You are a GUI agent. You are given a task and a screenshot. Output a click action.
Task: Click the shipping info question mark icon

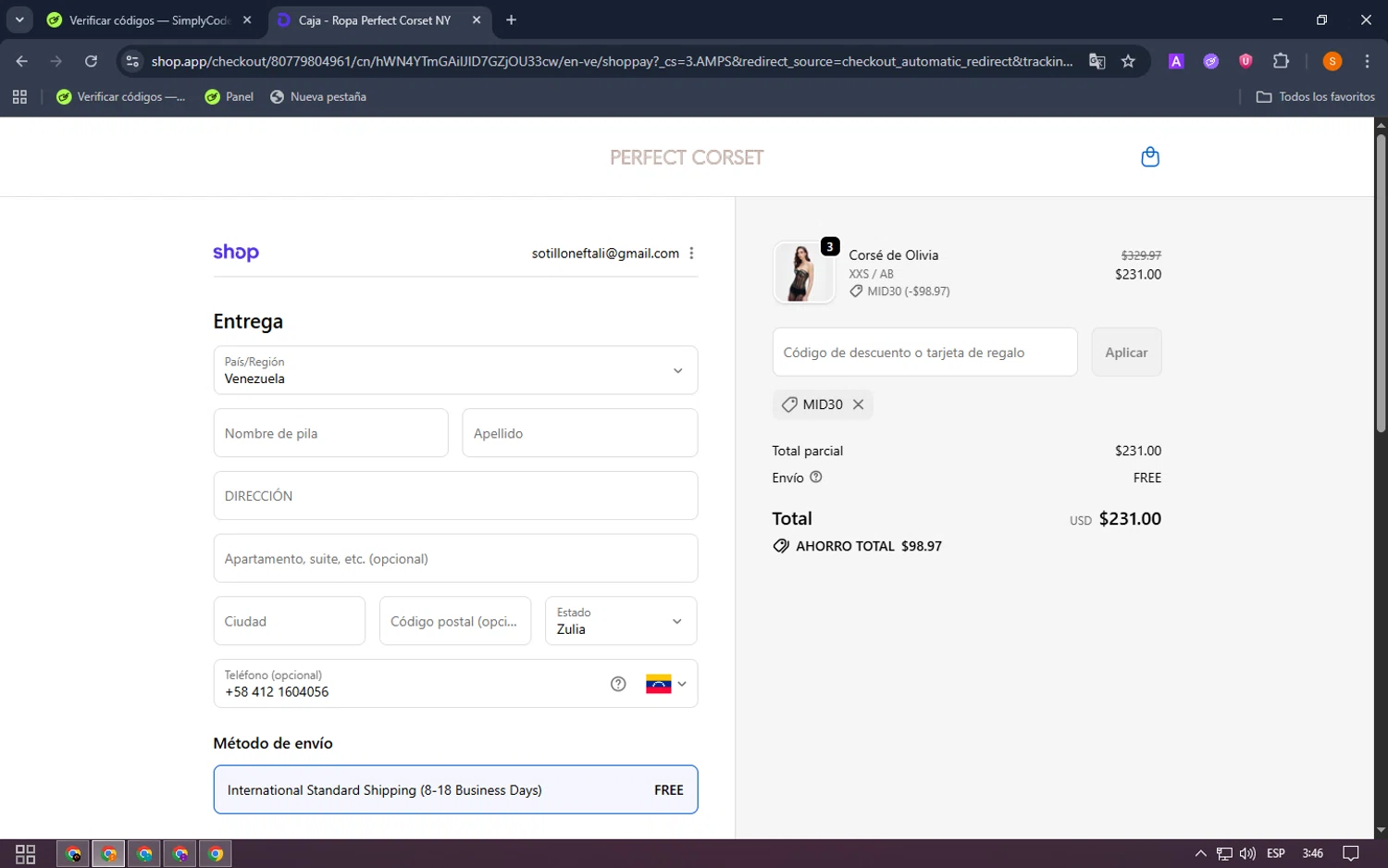click(816, 477)
